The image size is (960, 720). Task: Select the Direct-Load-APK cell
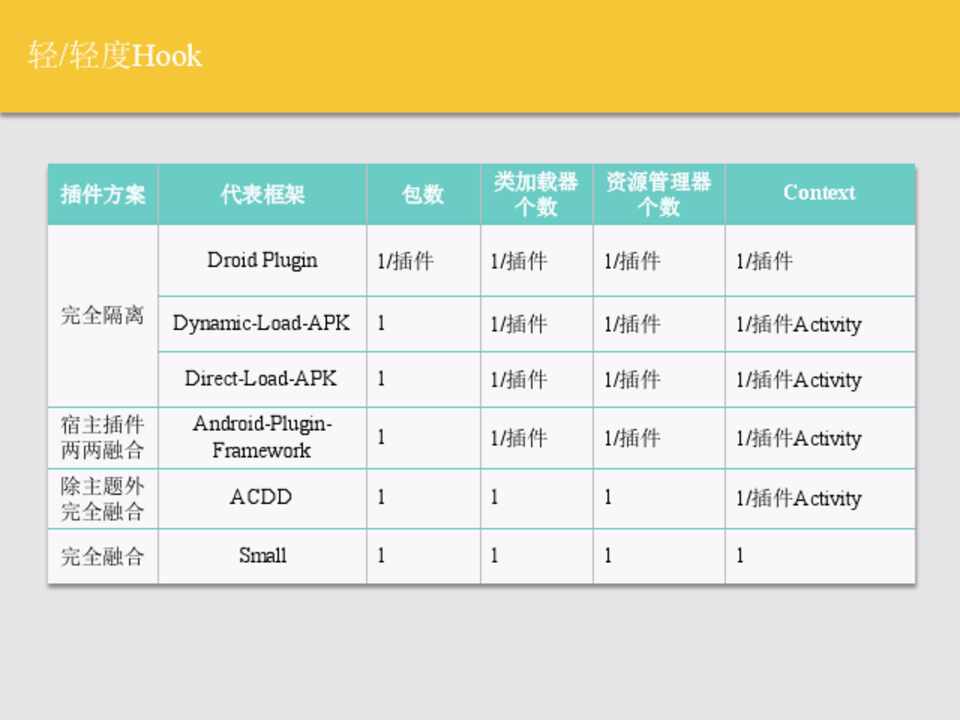(x=262, y=379)
